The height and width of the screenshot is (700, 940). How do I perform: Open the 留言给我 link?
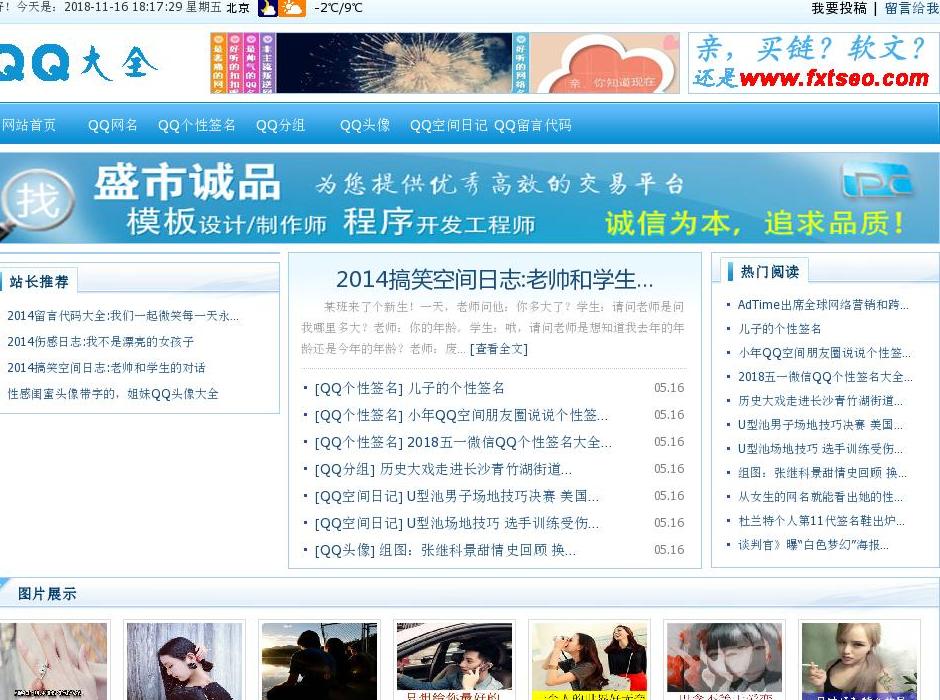pos(912,8)
